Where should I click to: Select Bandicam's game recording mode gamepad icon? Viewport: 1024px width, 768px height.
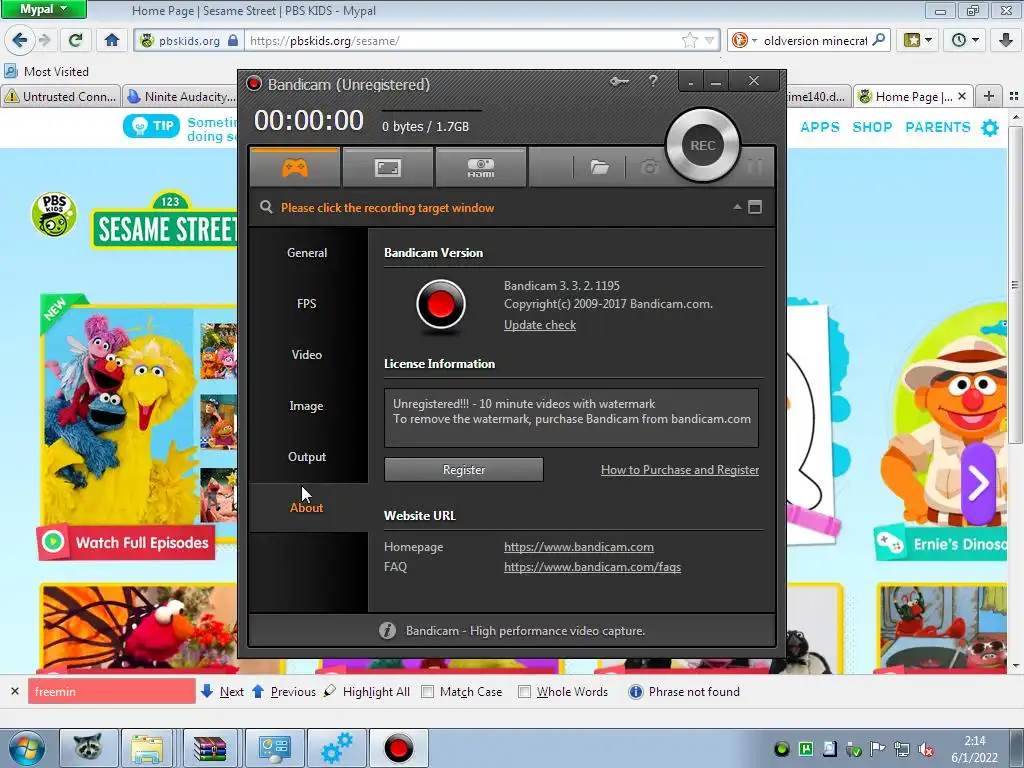[295, 168]
